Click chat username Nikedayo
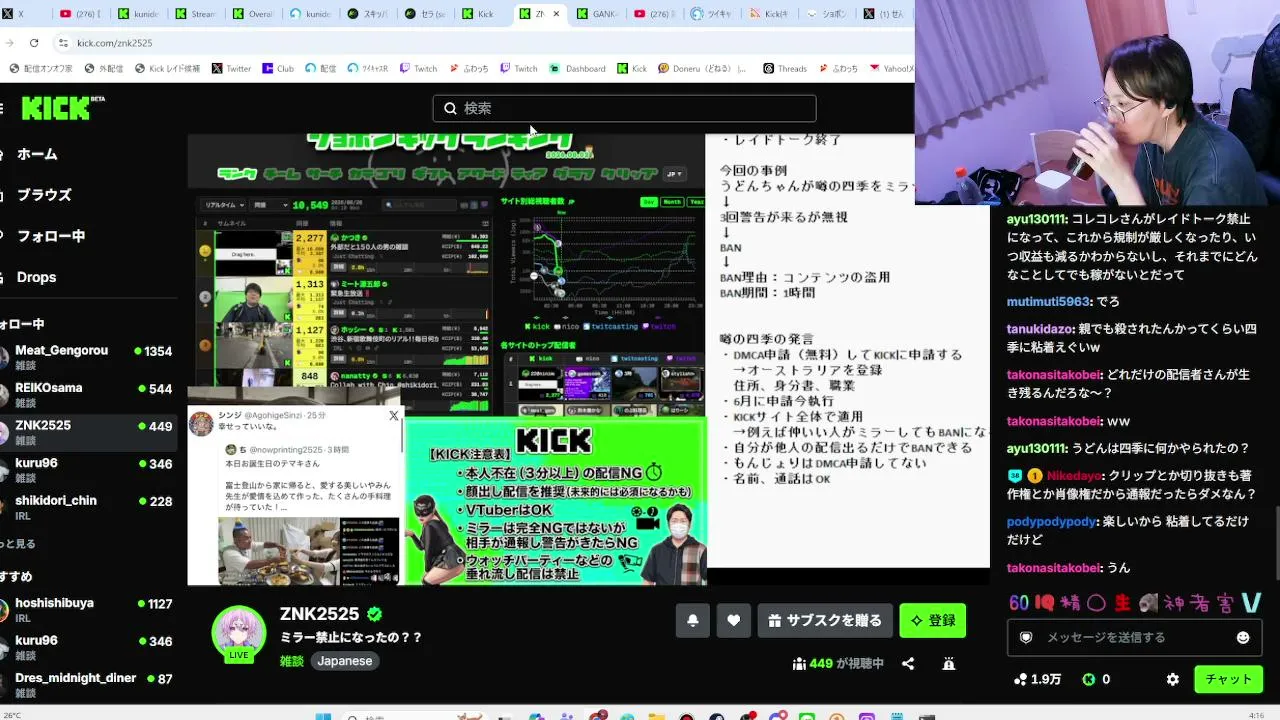This screenshot has height=720, width=1280. (x=1074, y=475)
